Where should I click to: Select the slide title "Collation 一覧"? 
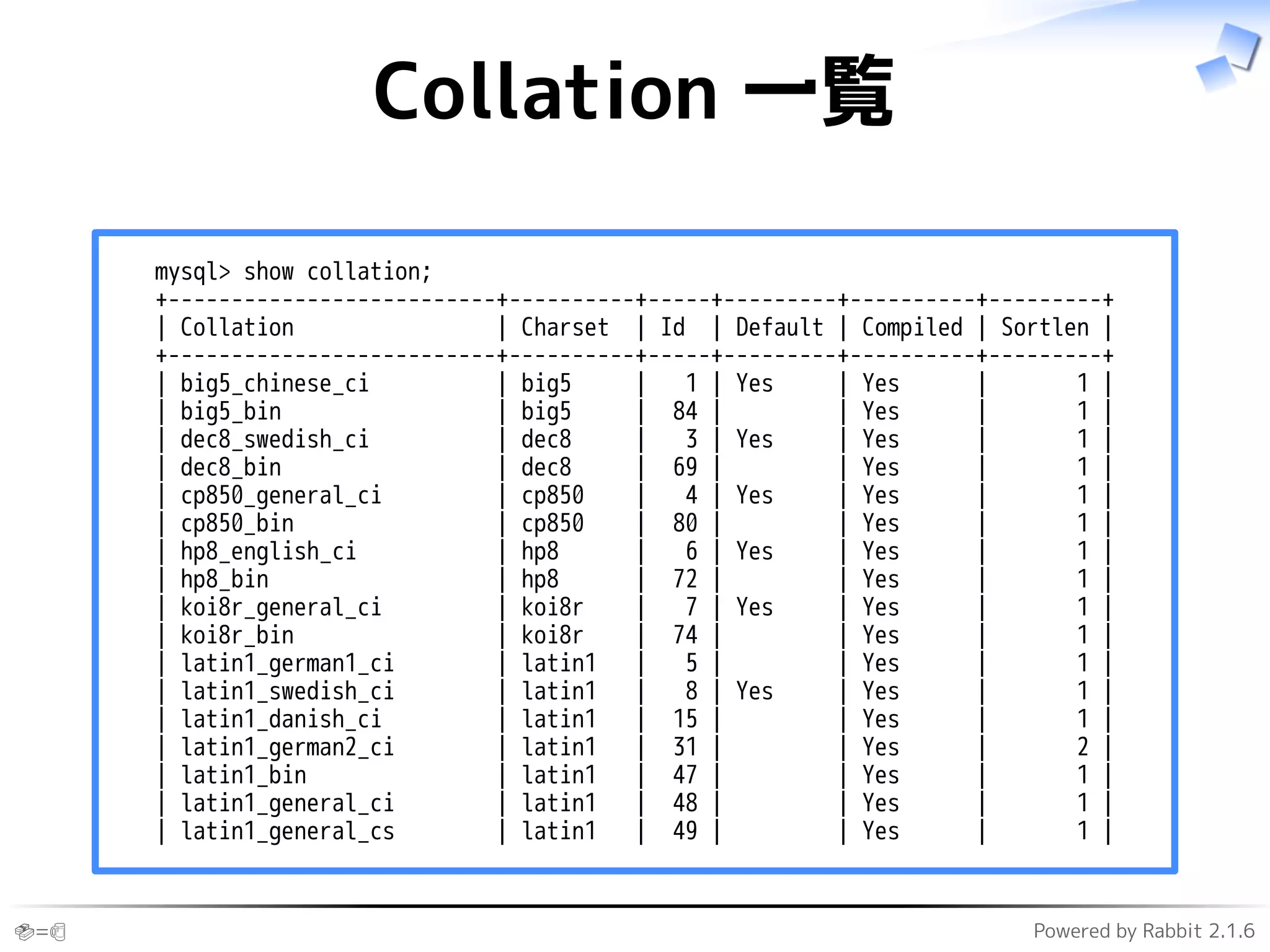(633, 92)
